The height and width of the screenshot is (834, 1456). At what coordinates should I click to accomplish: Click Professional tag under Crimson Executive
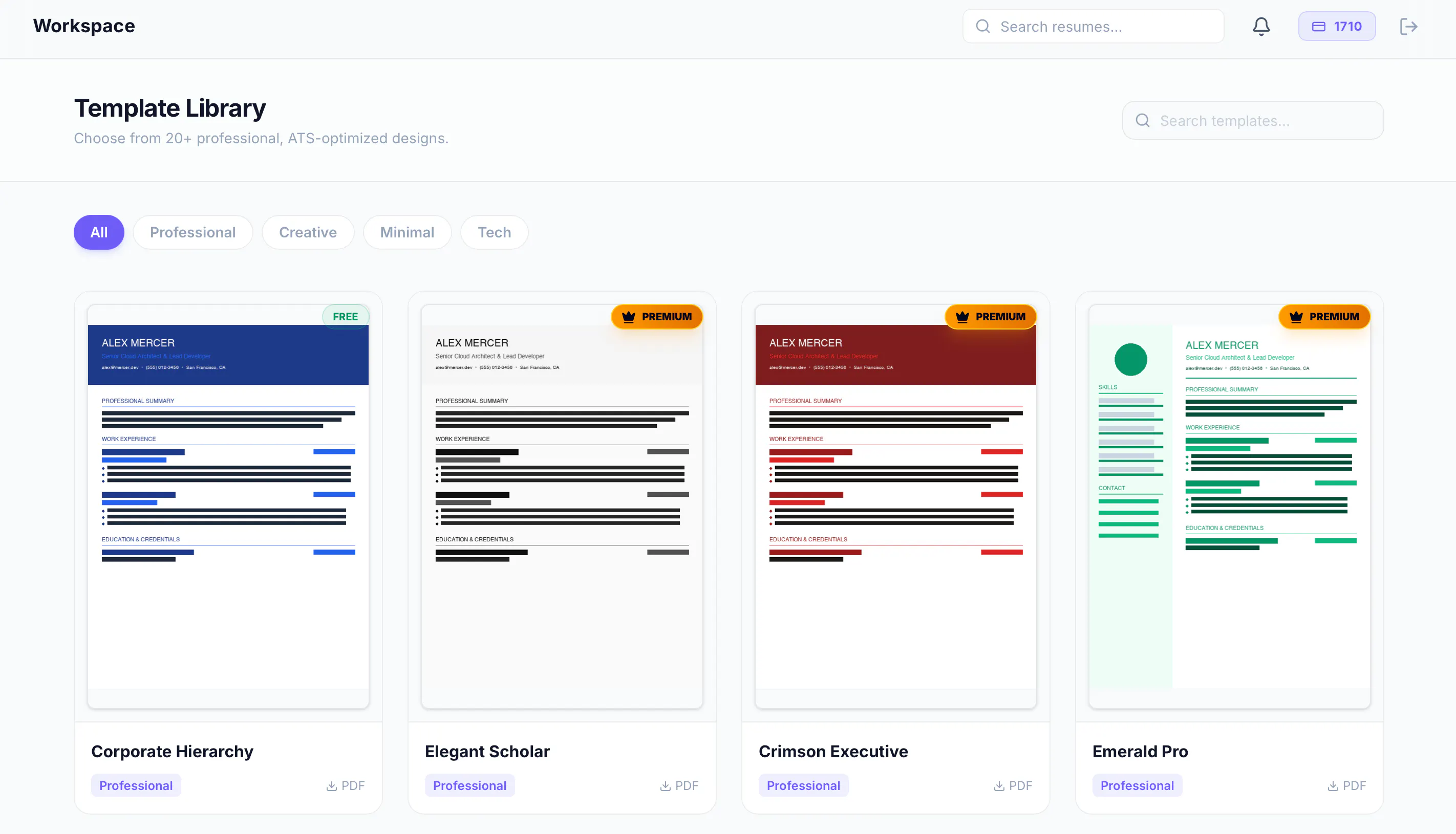[x=803, y=785]
